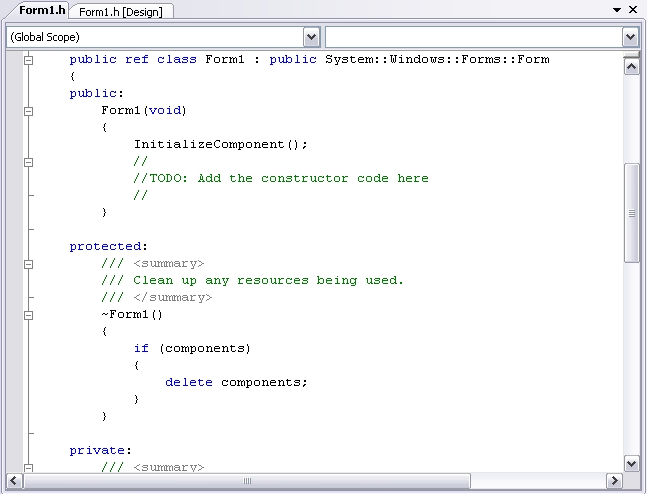The height and width of the screenshot is (494, 647).
Task: Collapse the summary comment under protected
Action: tap(28, 264)
